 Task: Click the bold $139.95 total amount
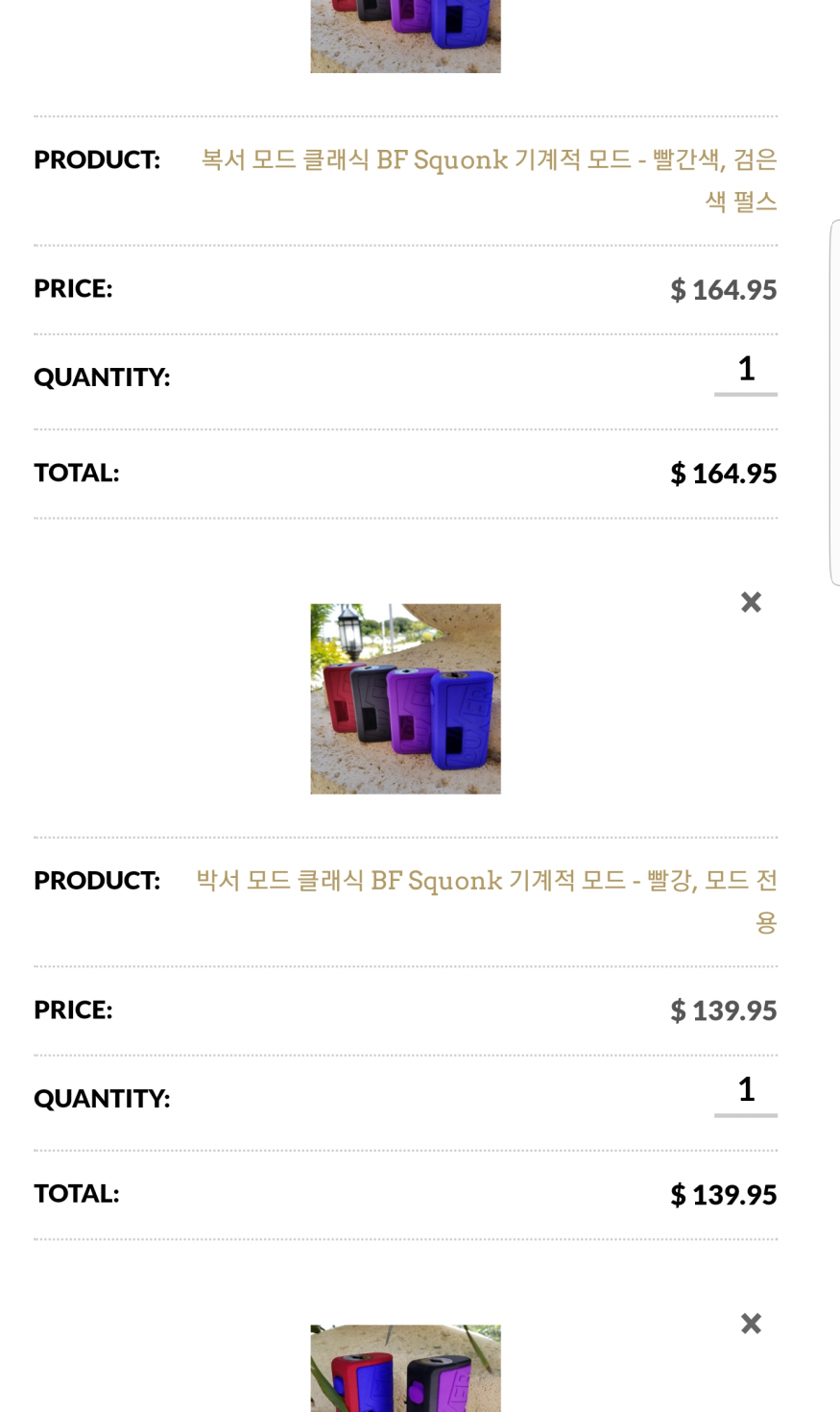[723, 1195]
